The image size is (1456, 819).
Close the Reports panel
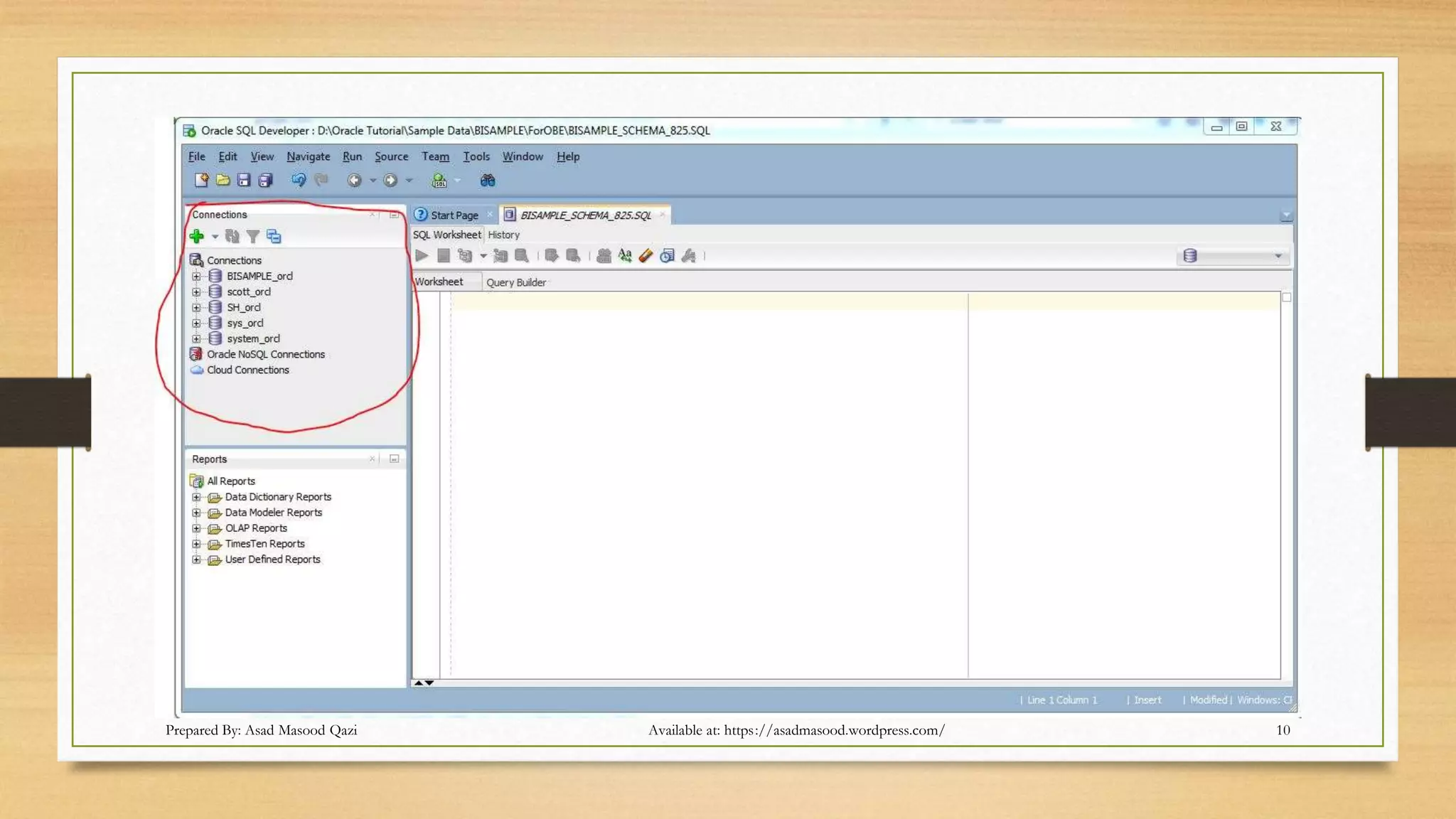(x=372, y=459)
